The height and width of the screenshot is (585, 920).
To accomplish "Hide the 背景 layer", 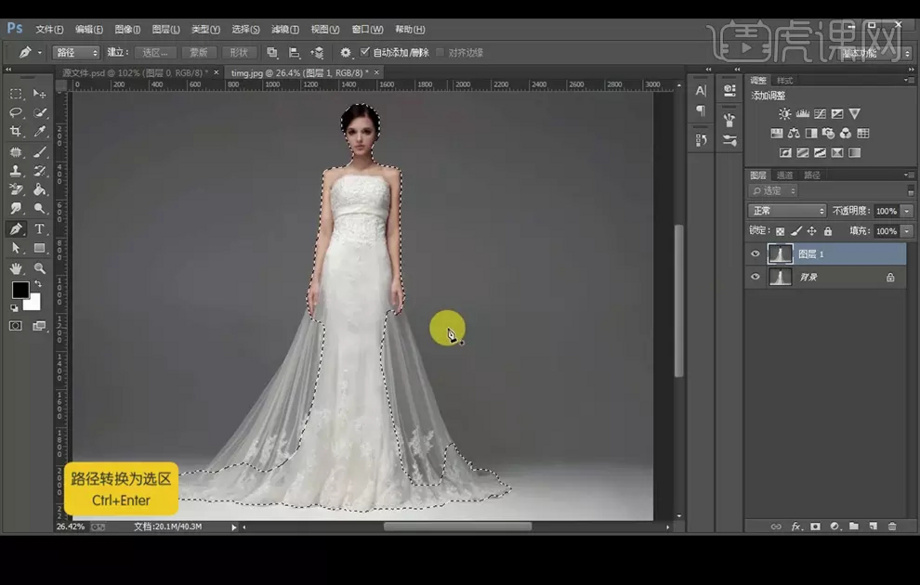I will coord(755,277).
